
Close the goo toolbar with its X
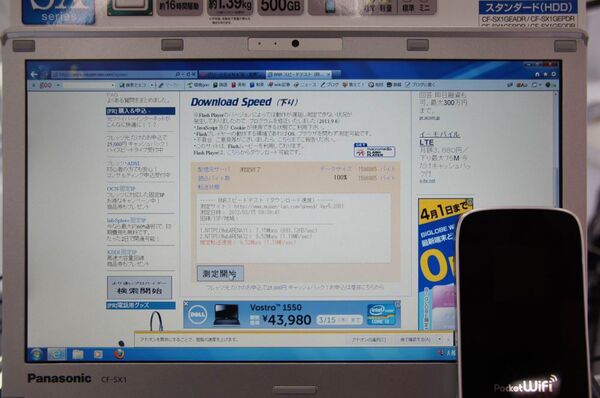coord(34,85)
